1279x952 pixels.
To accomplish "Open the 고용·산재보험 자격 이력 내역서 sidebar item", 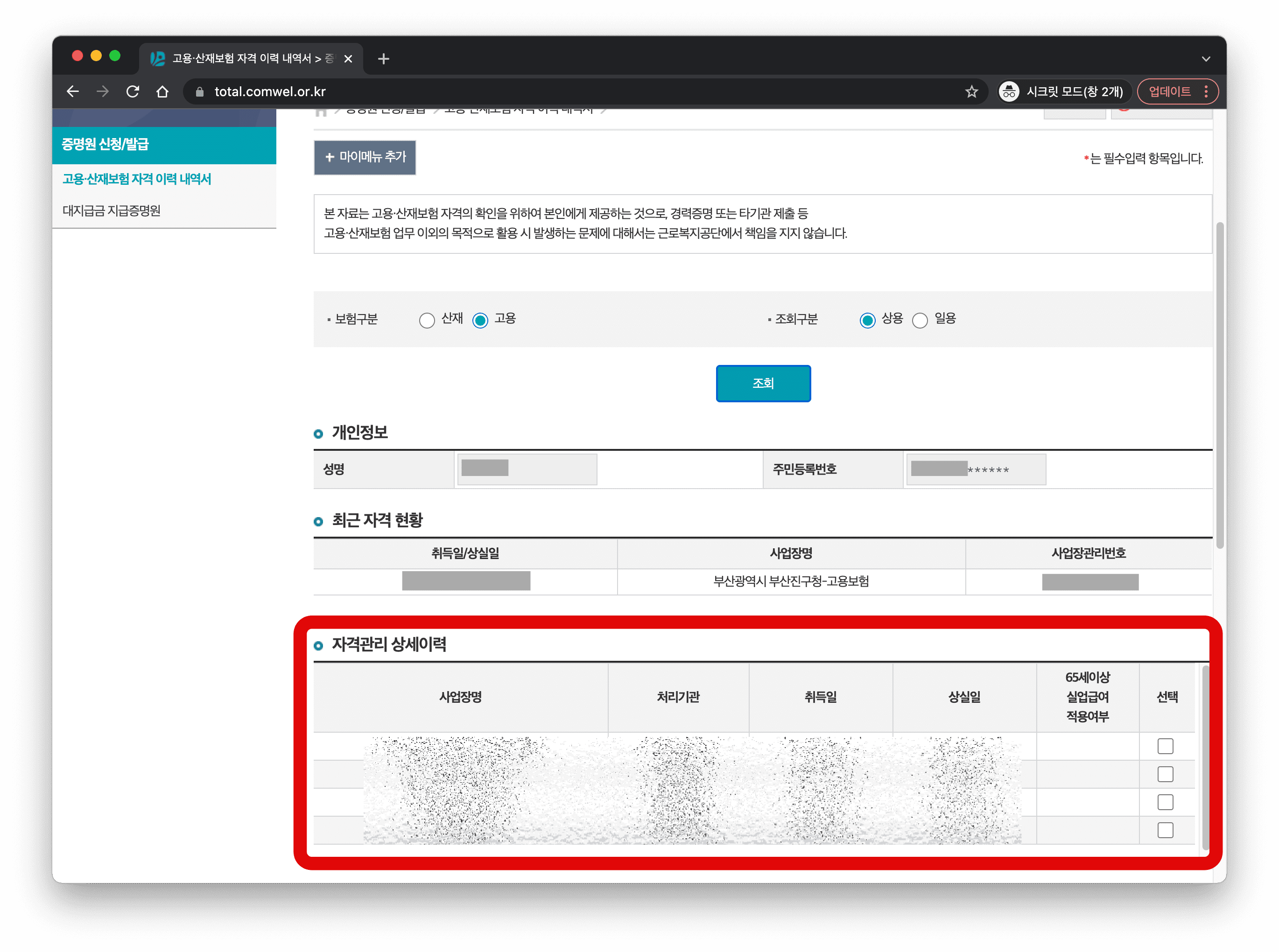I will [137, 179].
